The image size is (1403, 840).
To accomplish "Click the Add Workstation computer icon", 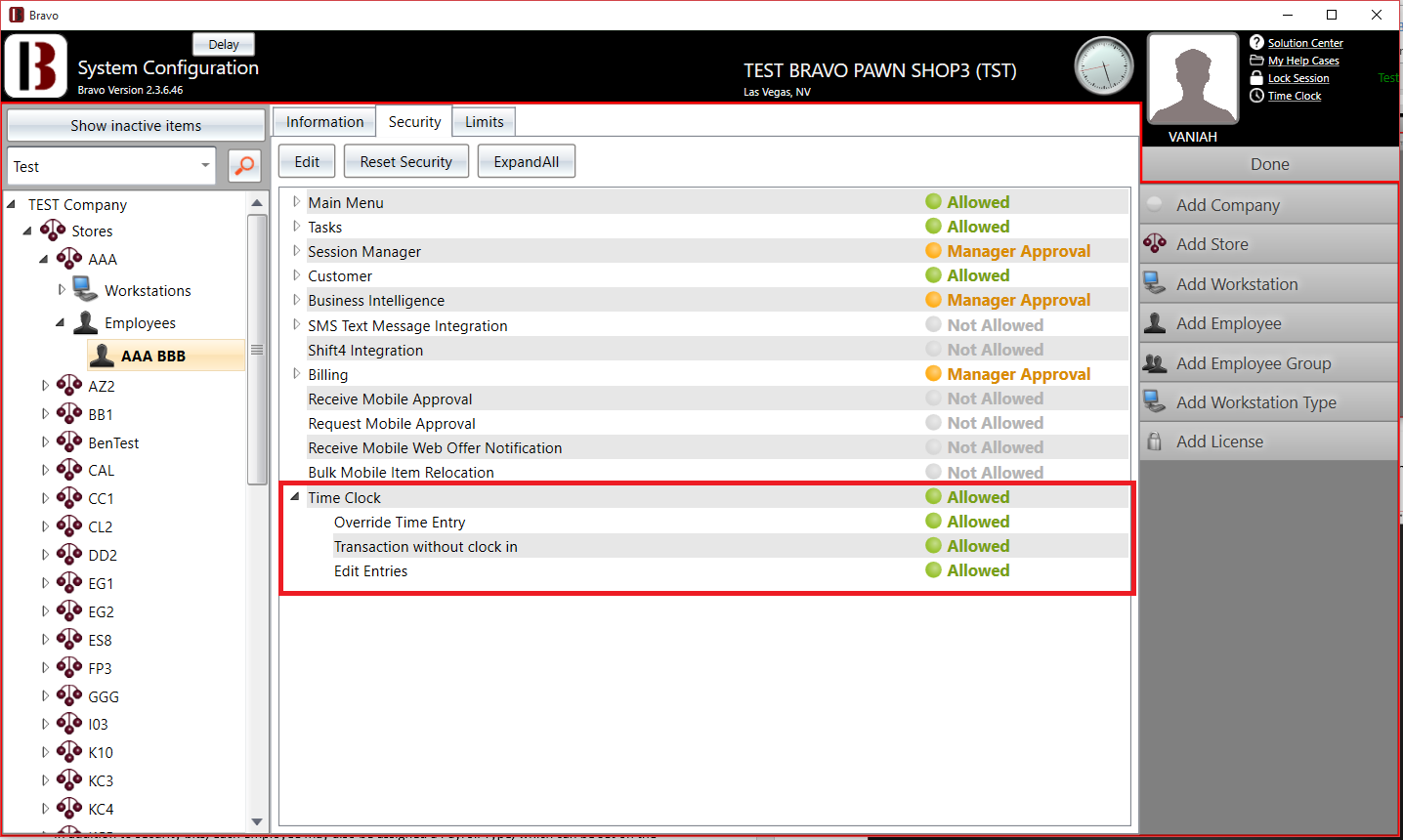I will tap(1155, 283).
